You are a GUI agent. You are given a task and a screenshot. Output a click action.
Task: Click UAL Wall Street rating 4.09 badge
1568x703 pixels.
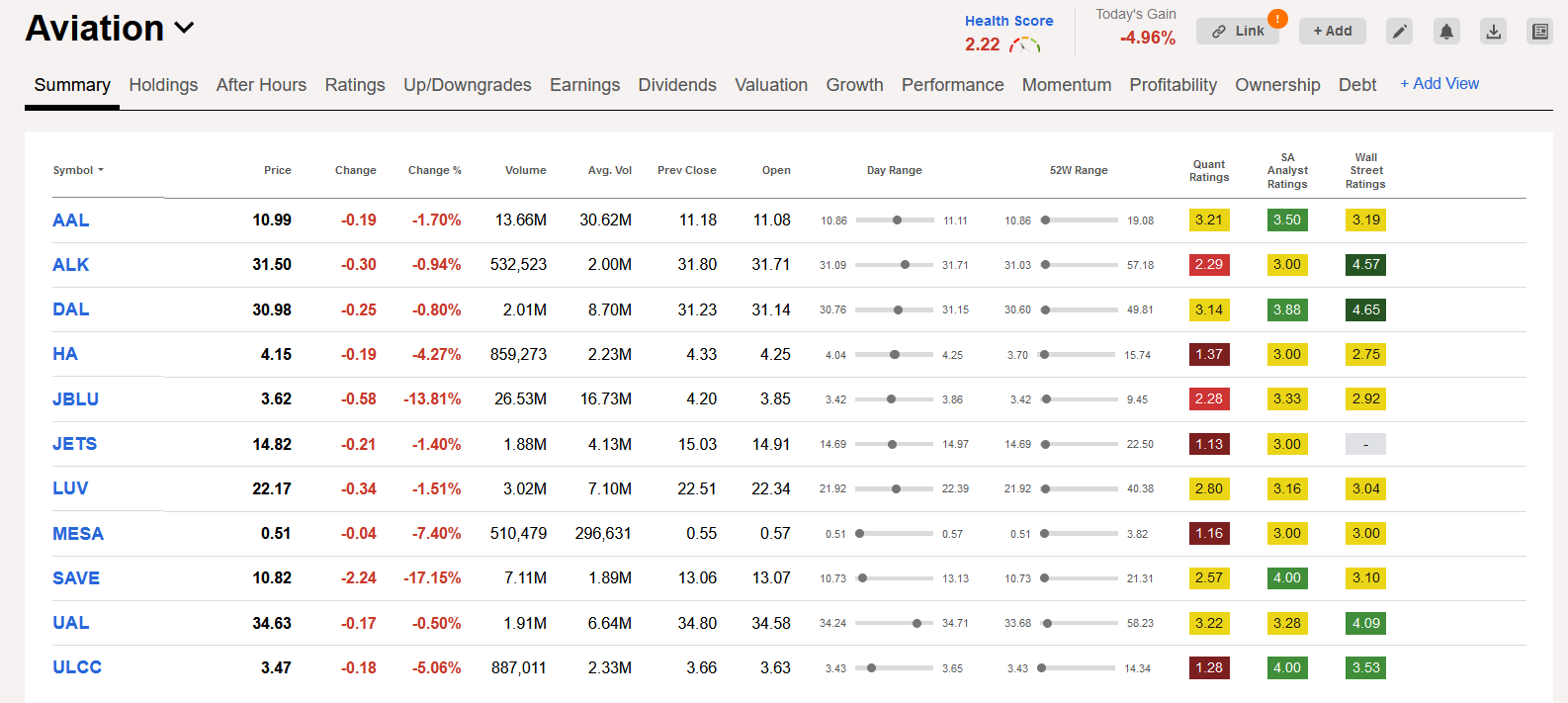click(x=1365, y=623)
